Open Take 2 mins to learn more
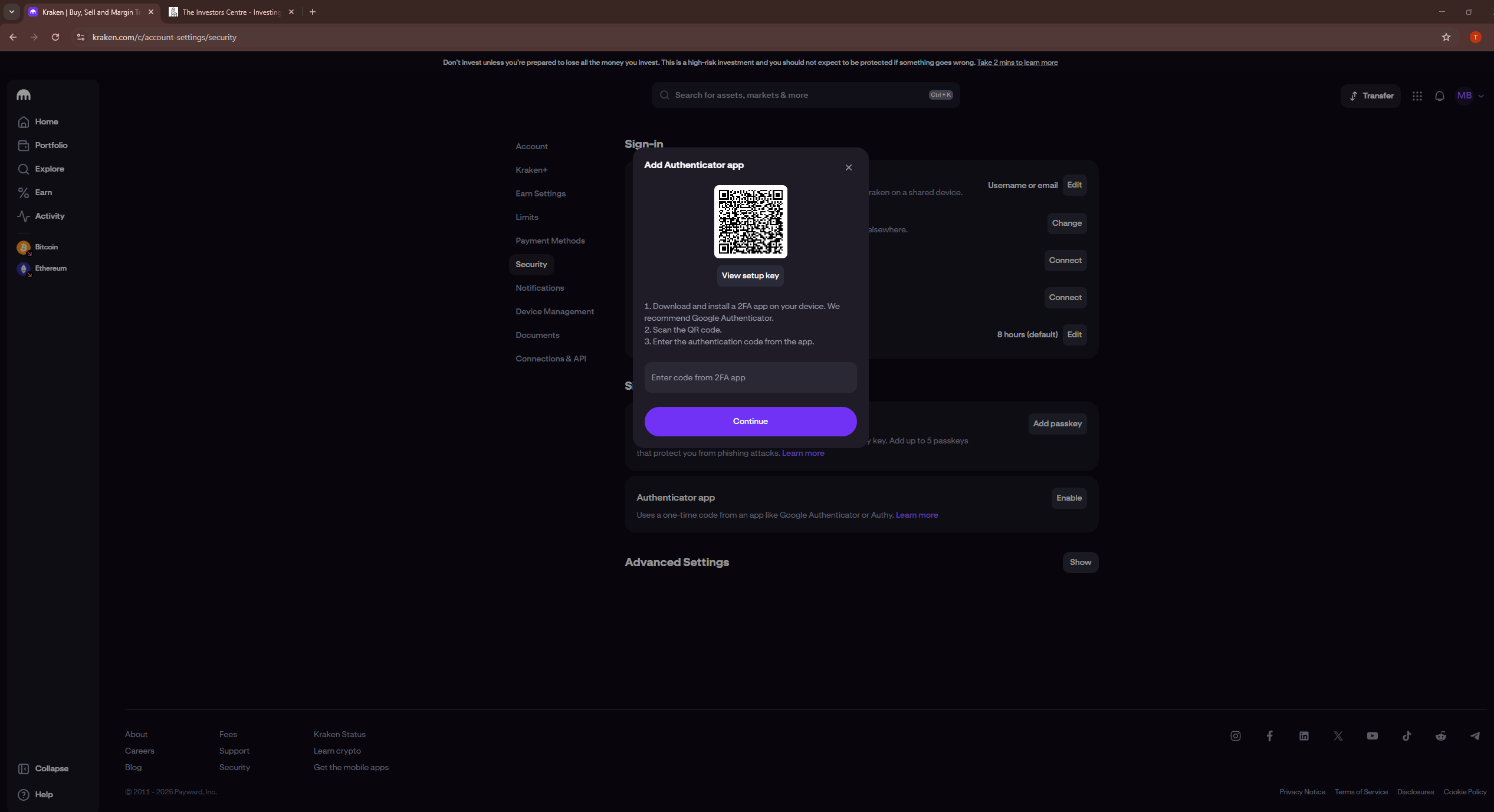This screenshot has height=812, width=1494. pos(1017,63)
